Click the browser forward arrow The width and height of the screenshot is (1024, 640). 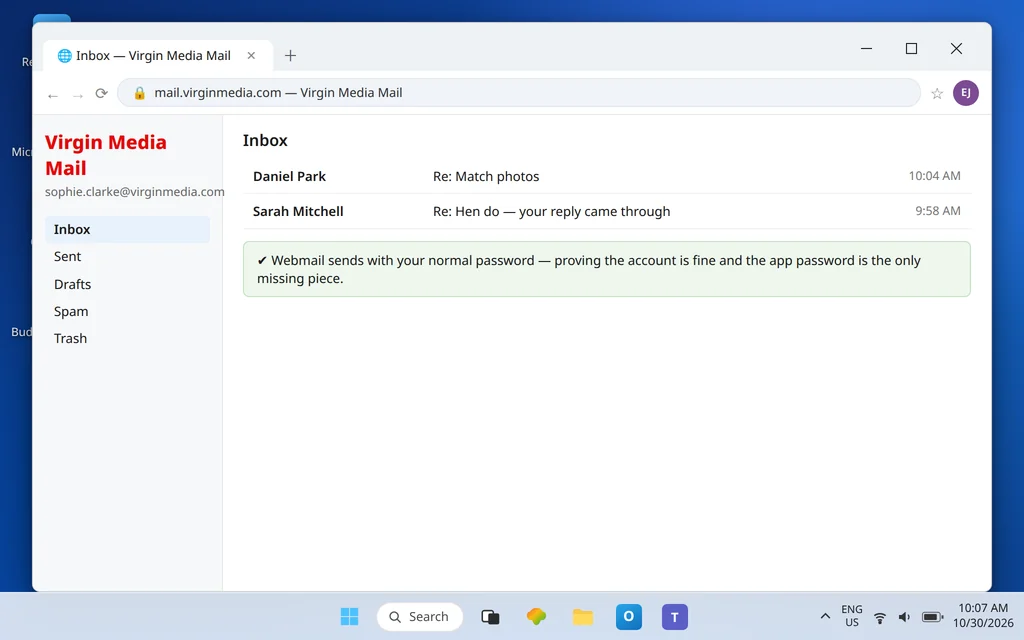coord(78,95)
